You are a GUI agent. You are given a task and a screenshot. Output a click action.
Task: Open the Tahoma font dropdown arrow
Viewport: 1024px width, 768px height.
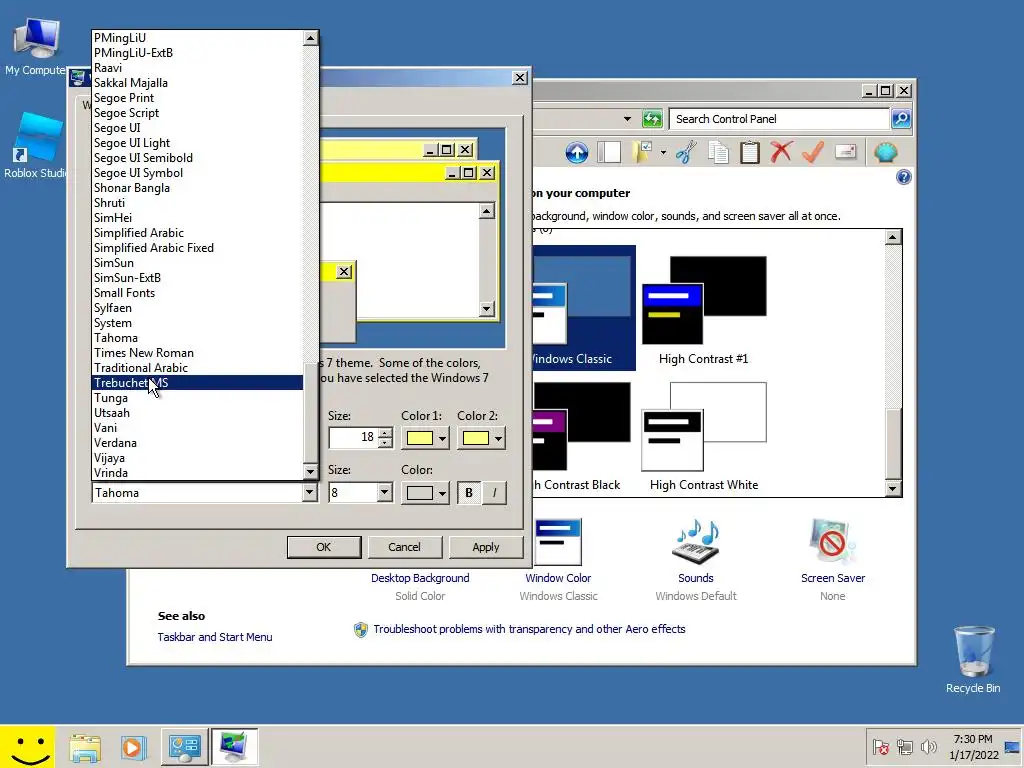(x=310, y=493)
